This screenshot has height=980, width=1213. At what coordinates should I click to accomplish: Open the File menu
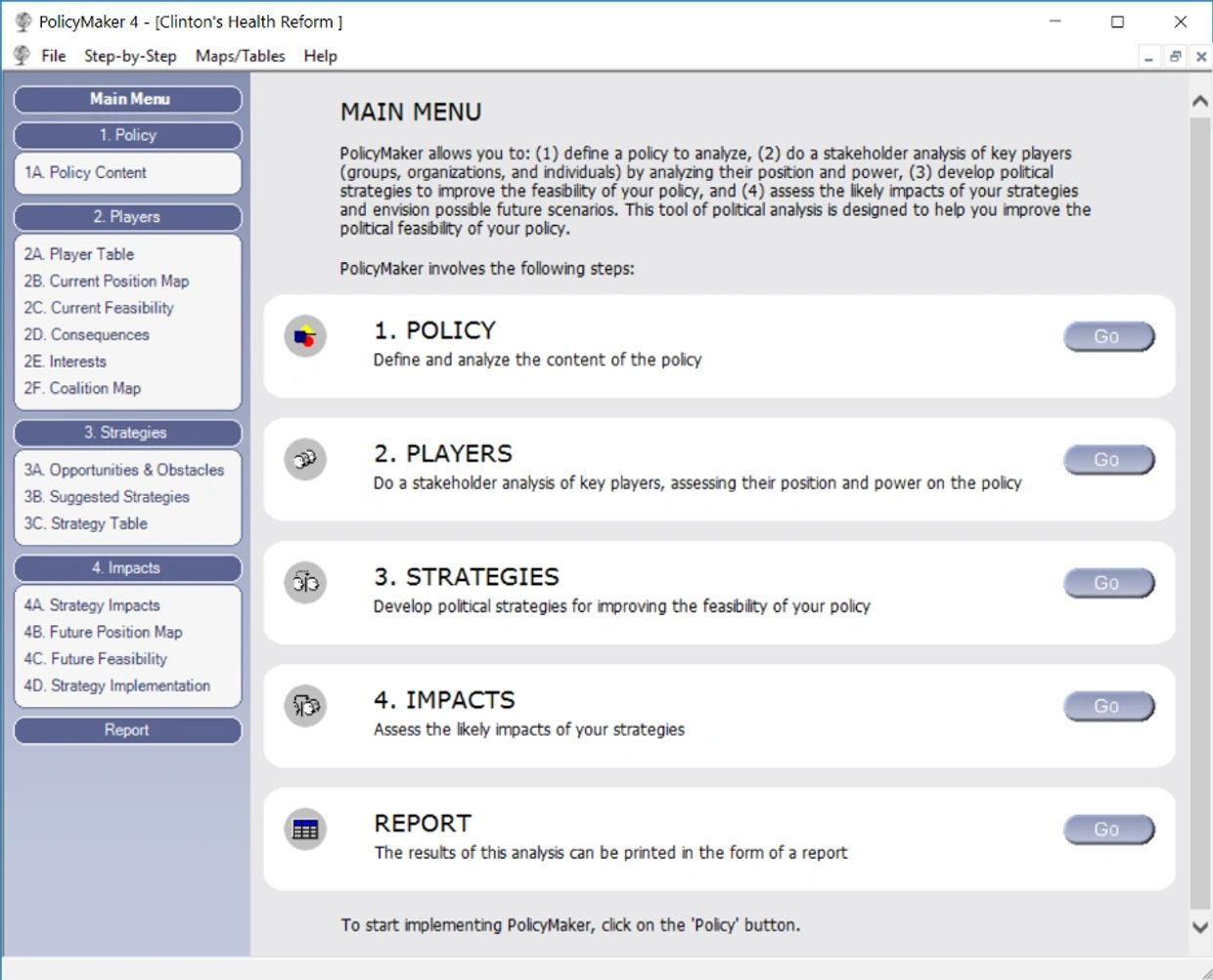click(54, 56)
